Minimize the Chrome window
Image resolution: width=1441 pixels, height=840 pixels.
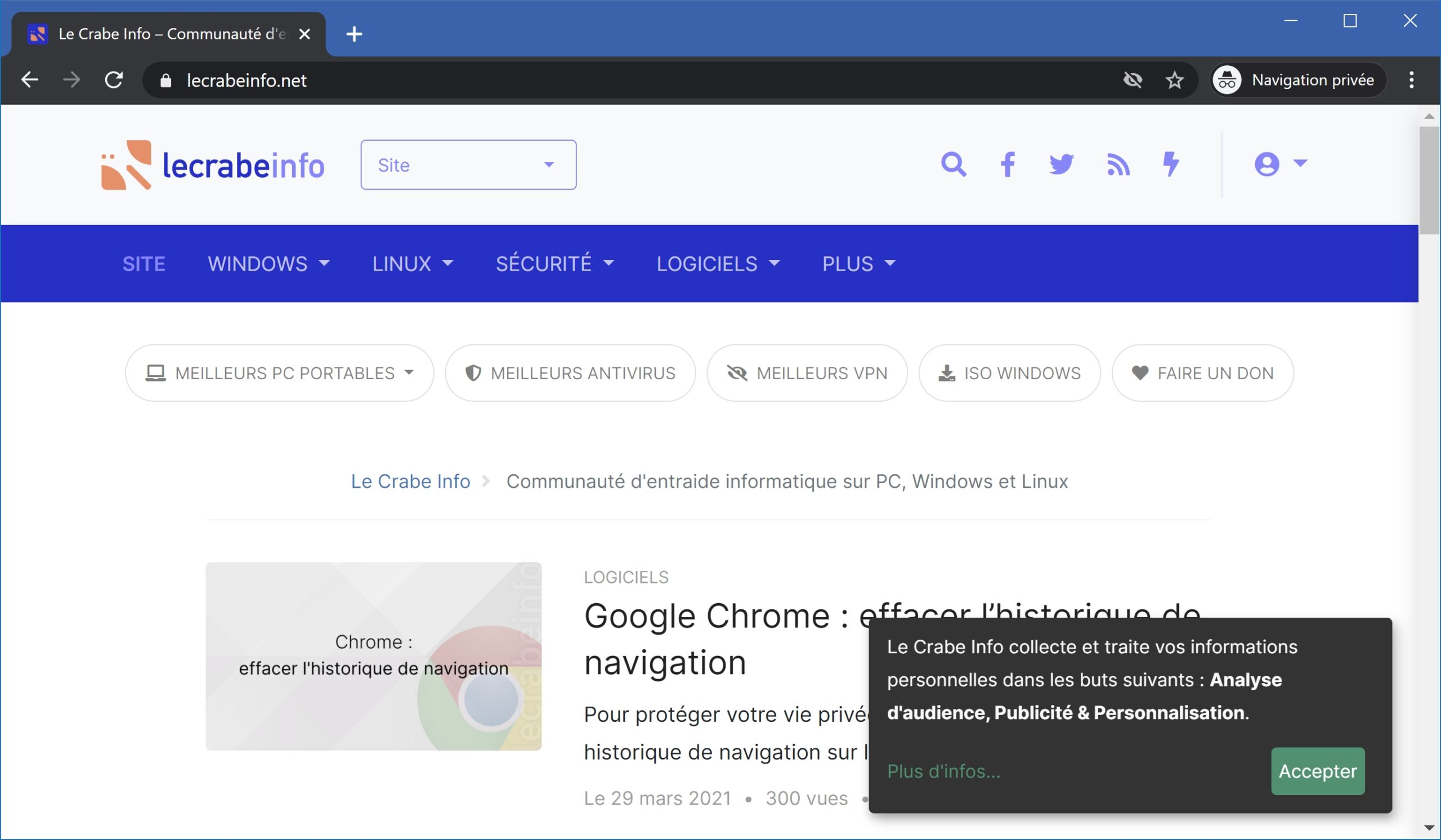1291,21
